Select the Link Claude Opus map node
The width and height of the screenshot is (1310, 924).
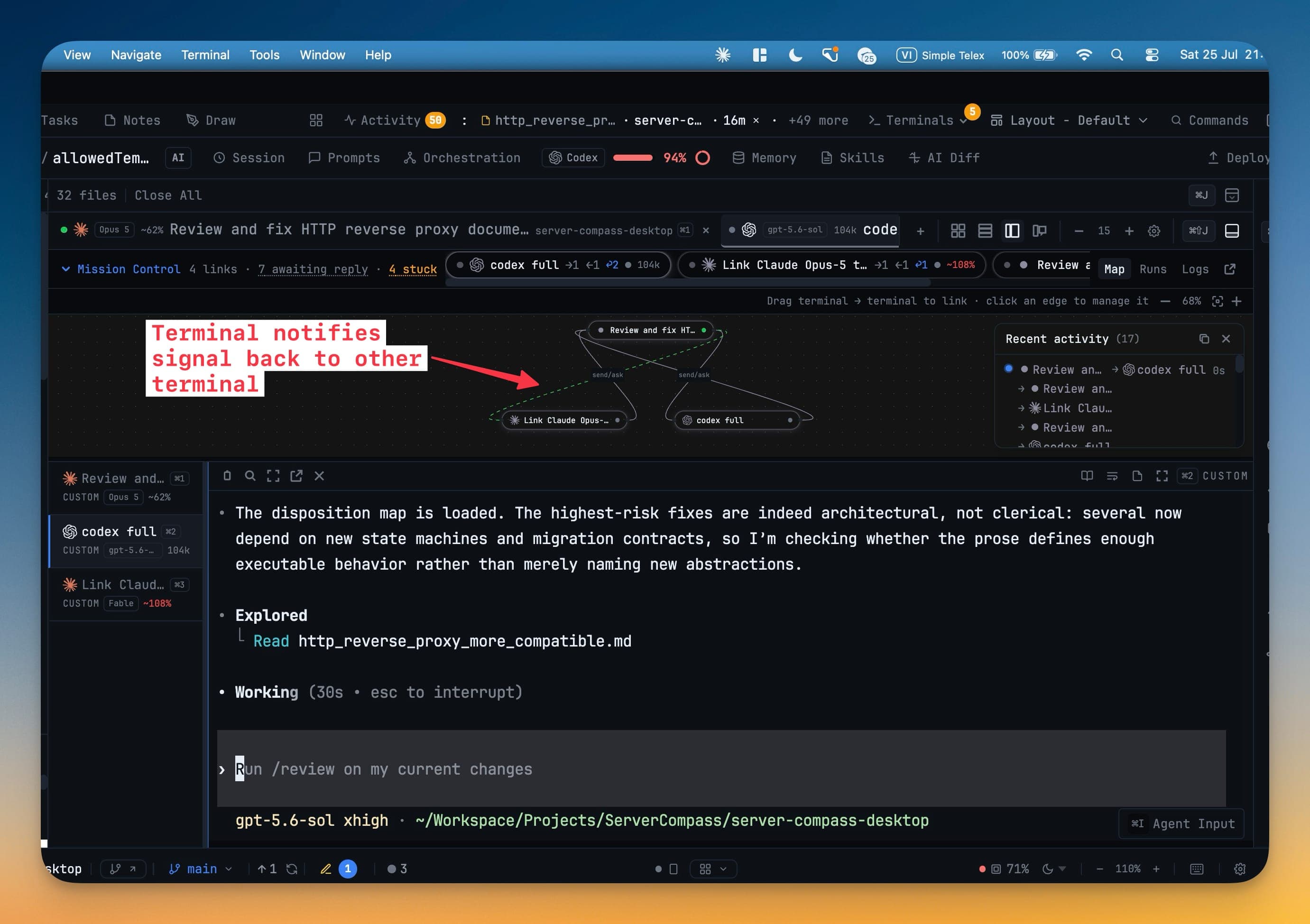(565, 420)
